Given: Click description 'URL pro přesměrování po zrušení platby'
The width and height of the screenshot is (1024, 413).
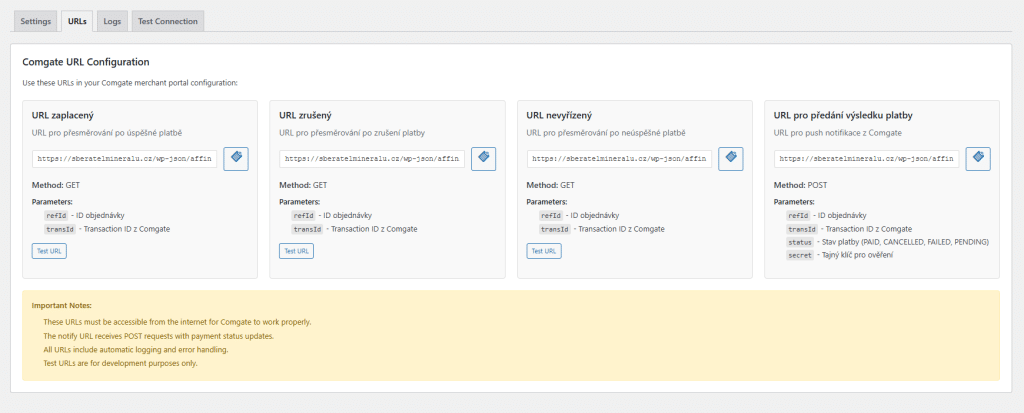Looking at the screenshot, I should (x=352, y=133).
